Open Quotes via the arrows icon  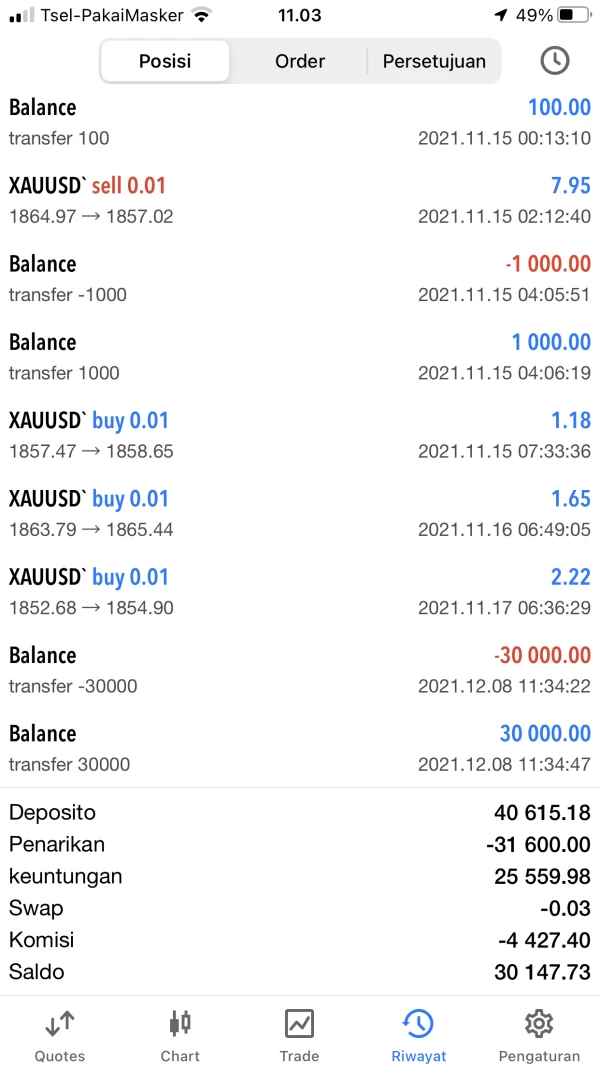pyautogui.click(x=60, y=1023)
